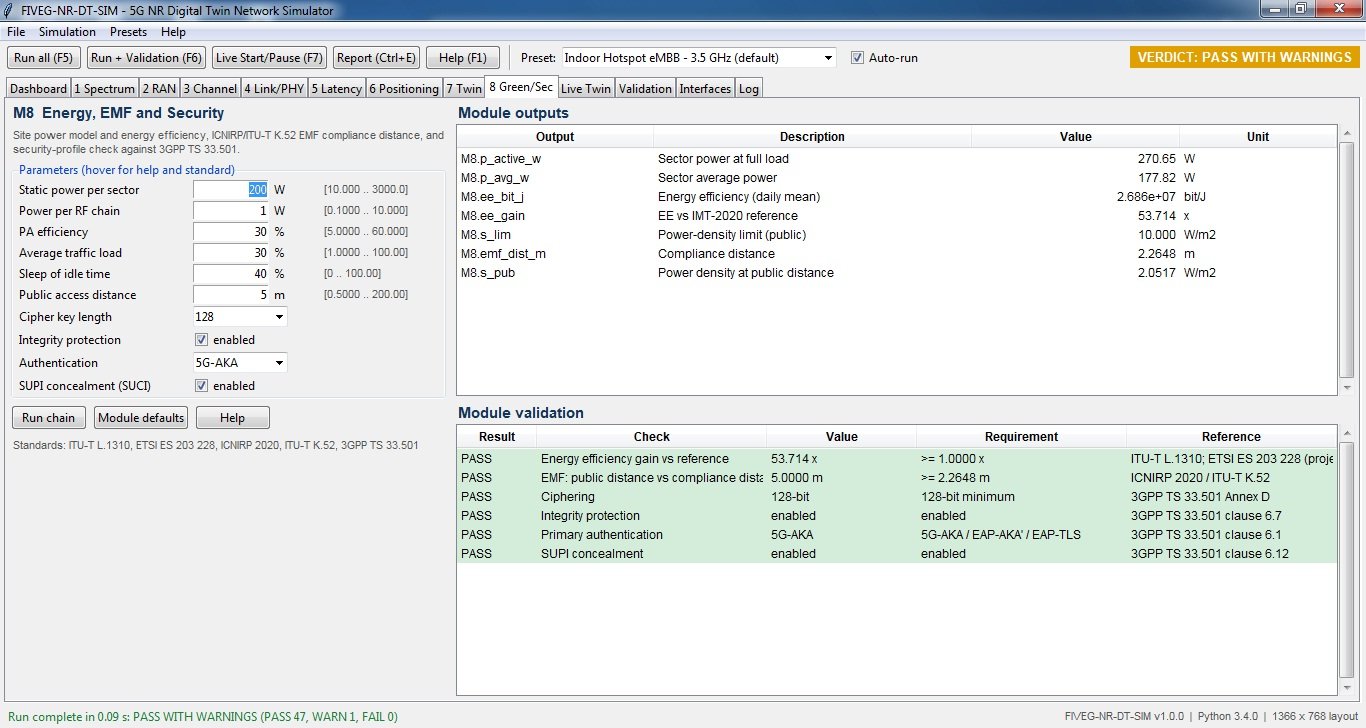The image size is (1366, 728).
Task: Switch to the 1 Spectrum tab
Action: [105, 89]
